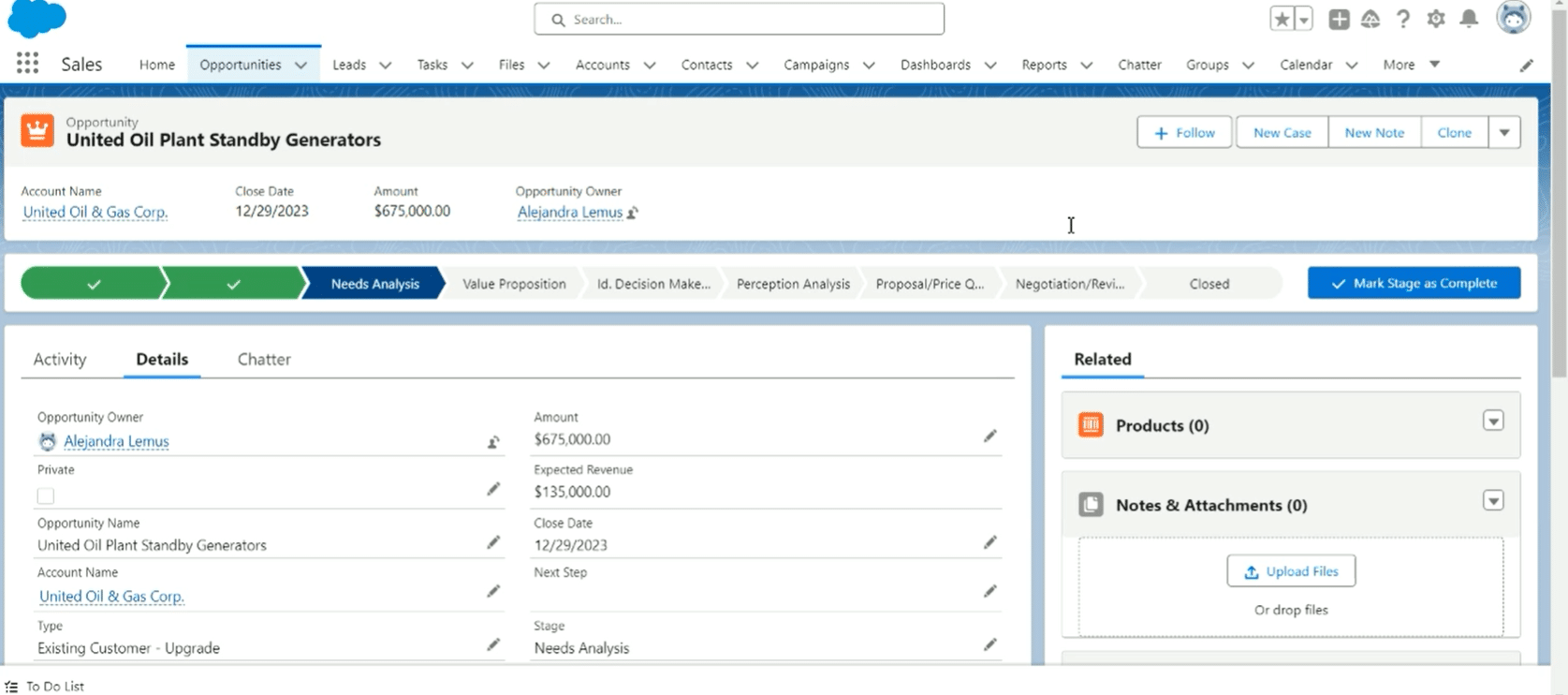Click the New Note button
The width and height of the screenshot is (1568, 695).
pos(1374,132)
